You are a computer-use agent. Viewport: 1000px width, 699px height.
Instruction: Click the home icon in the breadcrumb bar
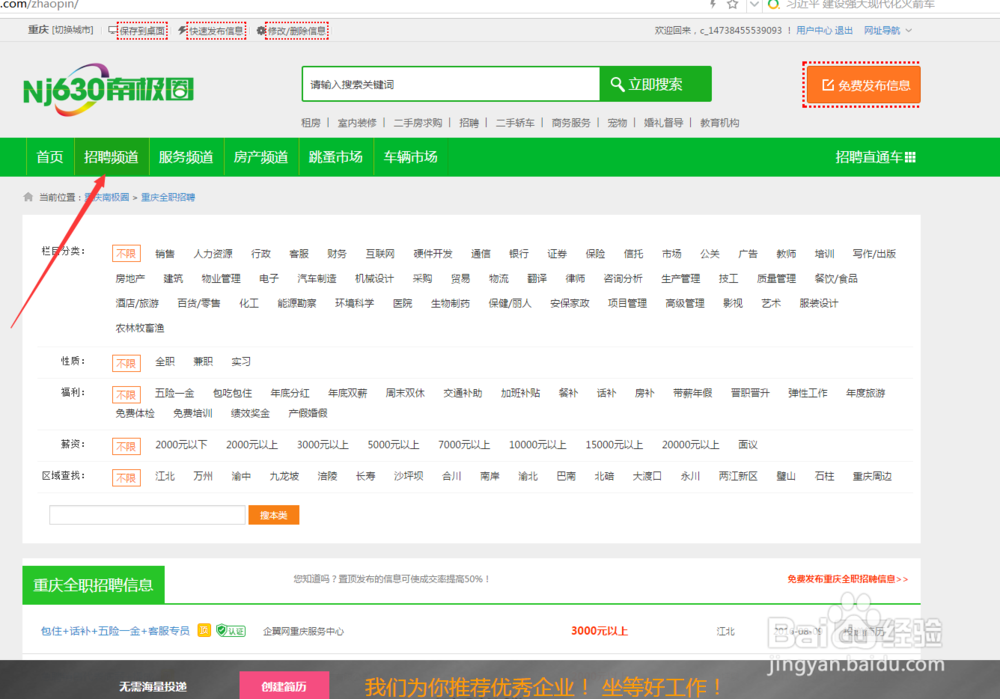point(28,197)
